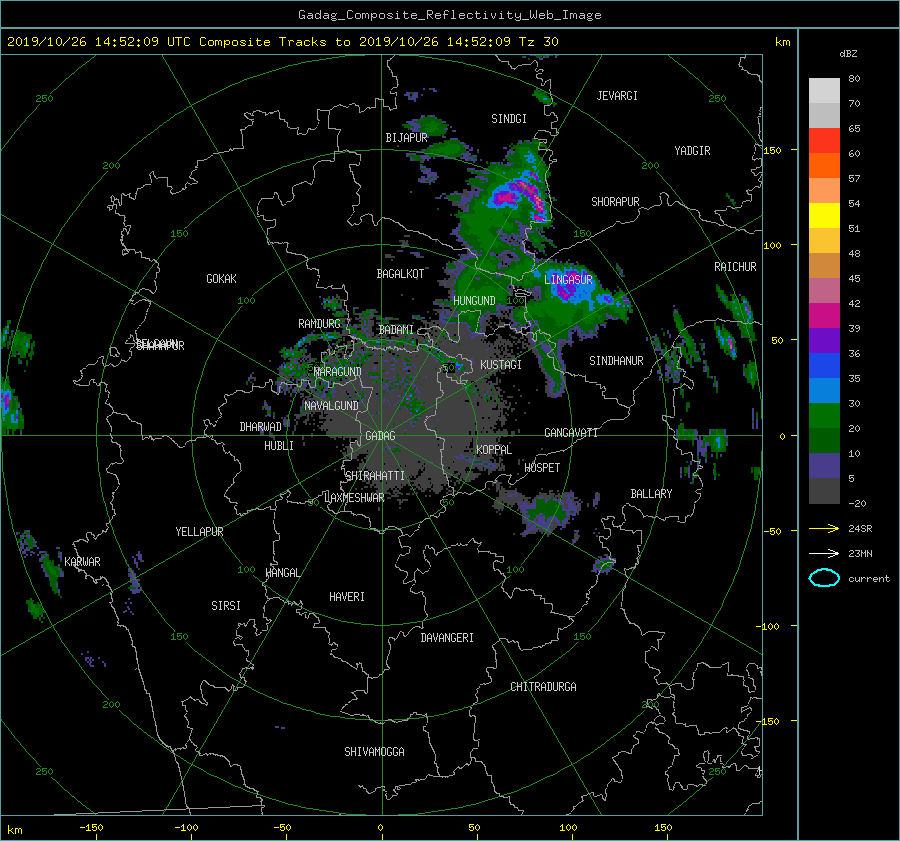Click the NAVALGUND city label

point(331,406)
